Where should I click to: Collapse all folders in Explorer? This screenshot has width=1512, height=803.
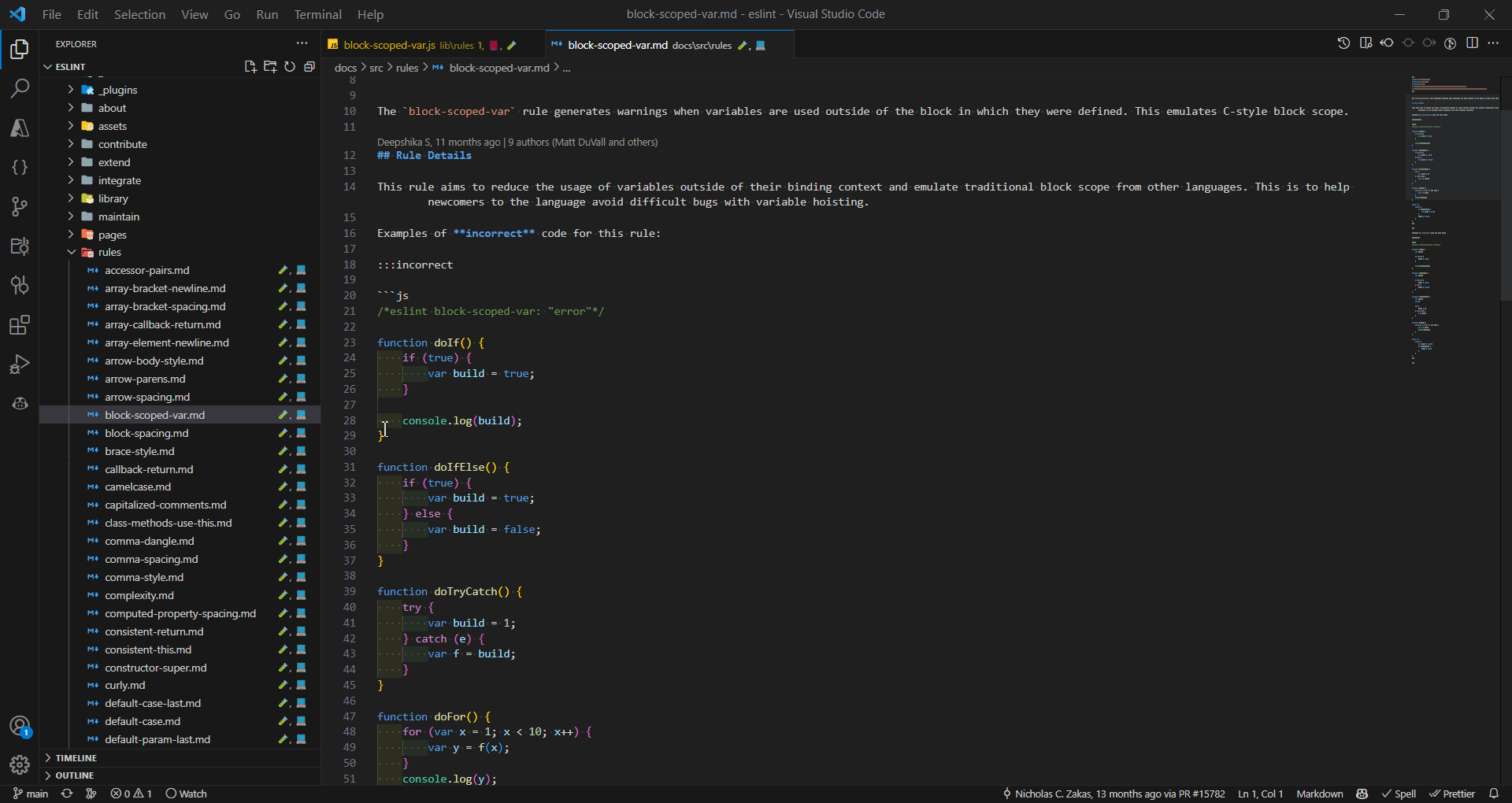tap(309, 67)
